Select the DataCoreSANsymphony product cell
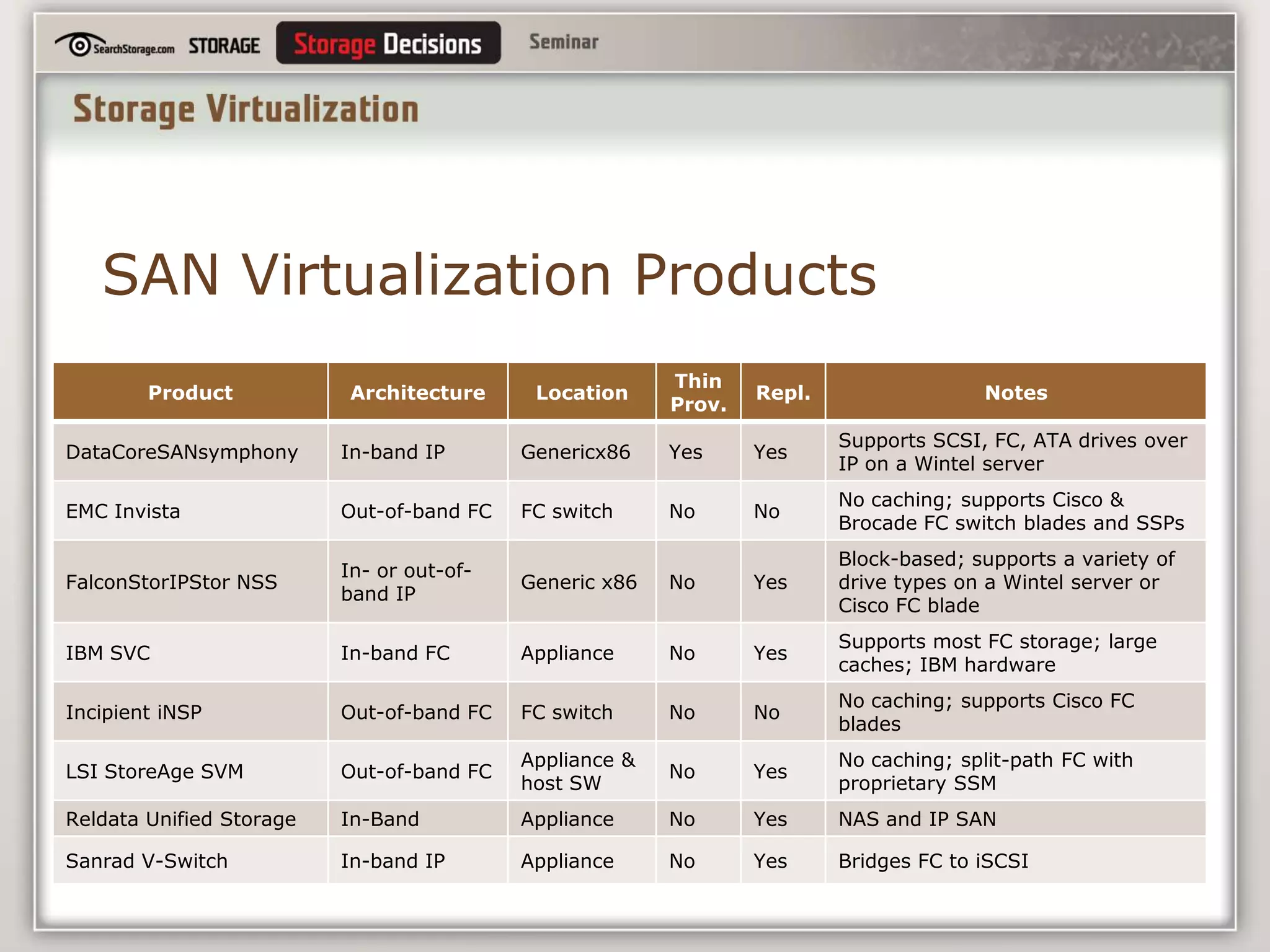1270x952 pixels. coord(190,452)
